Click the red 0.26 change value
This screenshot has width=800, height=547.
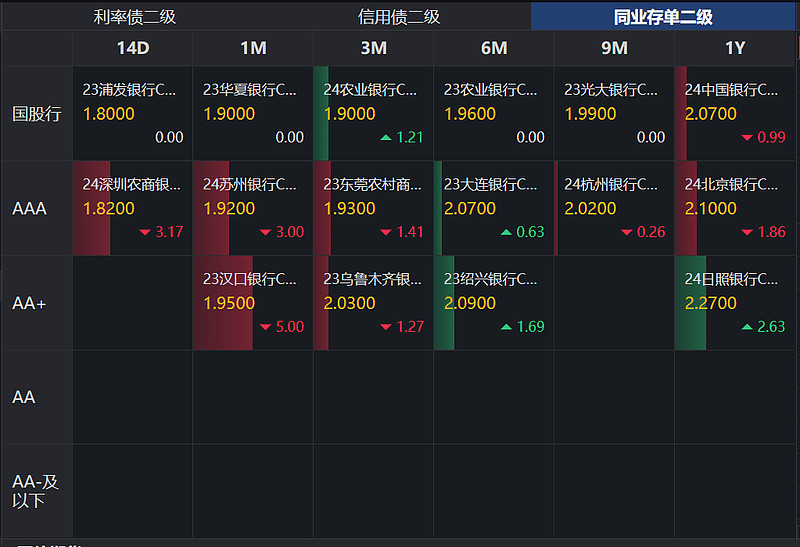click(651, 232)
